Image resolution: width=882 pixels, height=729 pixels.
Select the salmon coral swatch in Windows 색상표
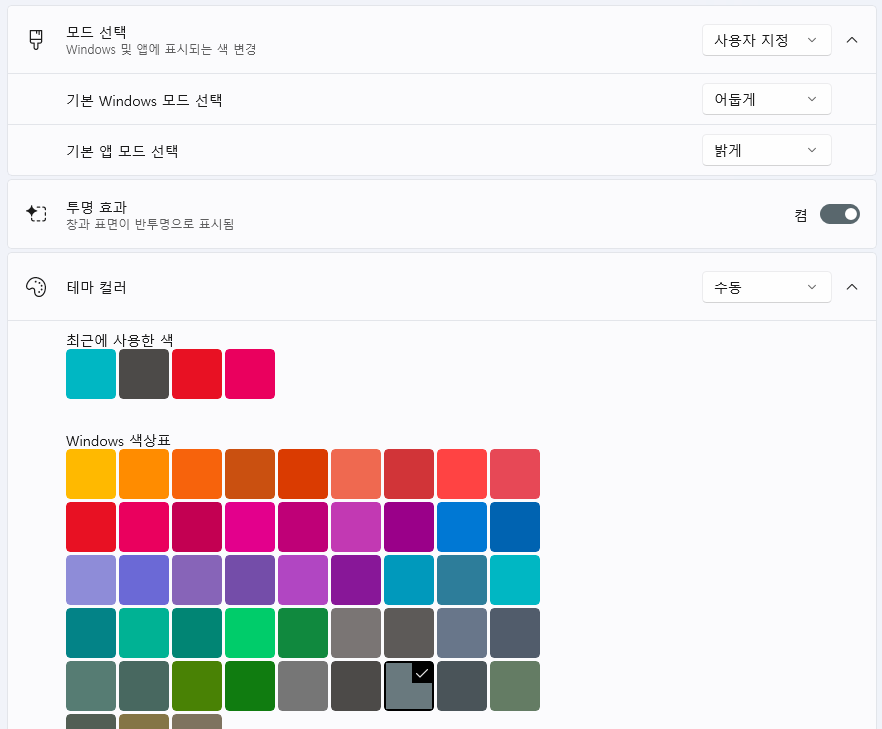click(356, 474)
